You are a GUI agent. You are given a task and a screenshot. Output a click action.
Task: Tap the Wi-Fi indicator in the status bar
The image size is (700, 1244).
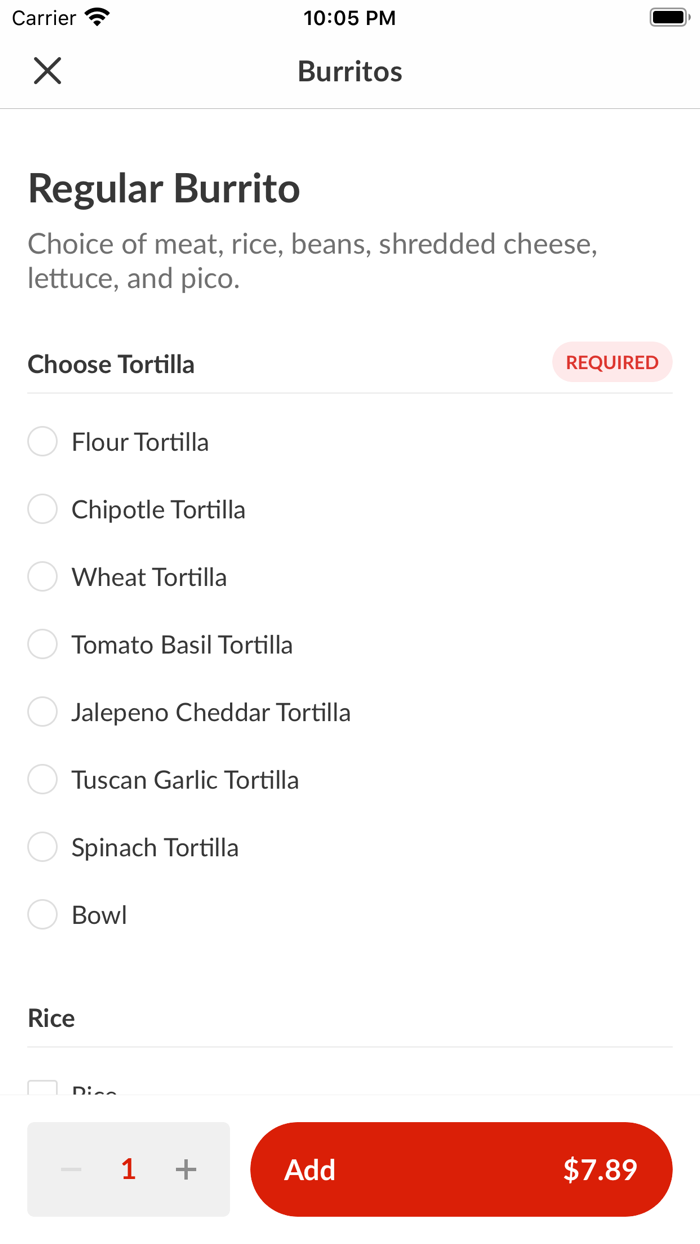[95, 16]
